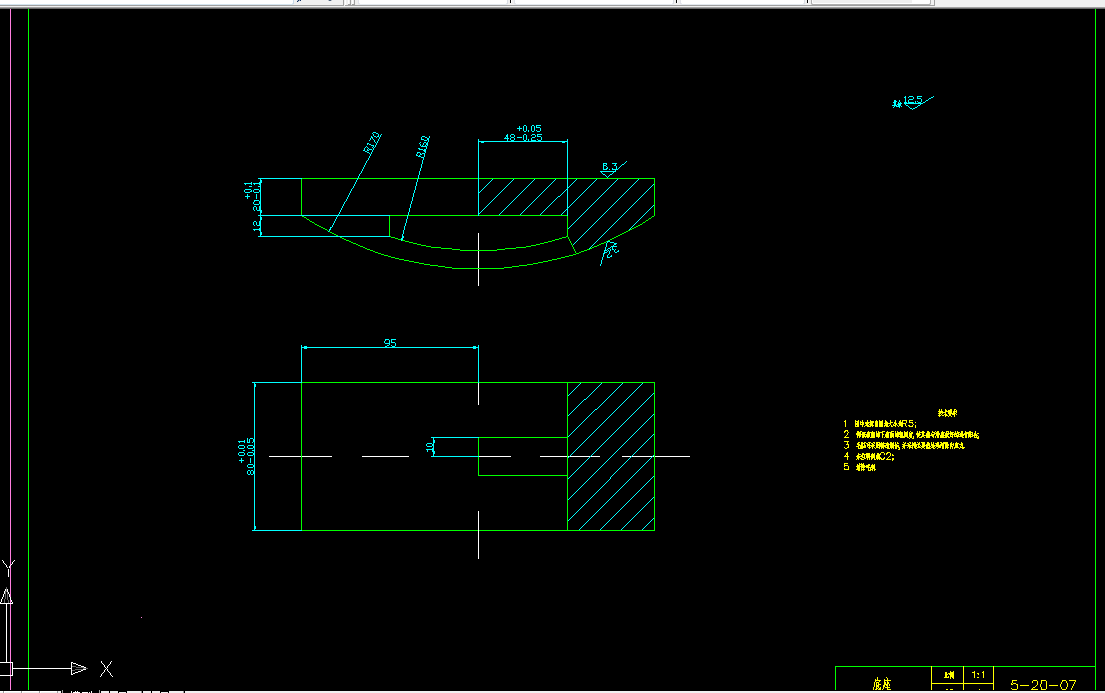
Task: Select technical note 1 mentioning R5
Action: (880, 424)
